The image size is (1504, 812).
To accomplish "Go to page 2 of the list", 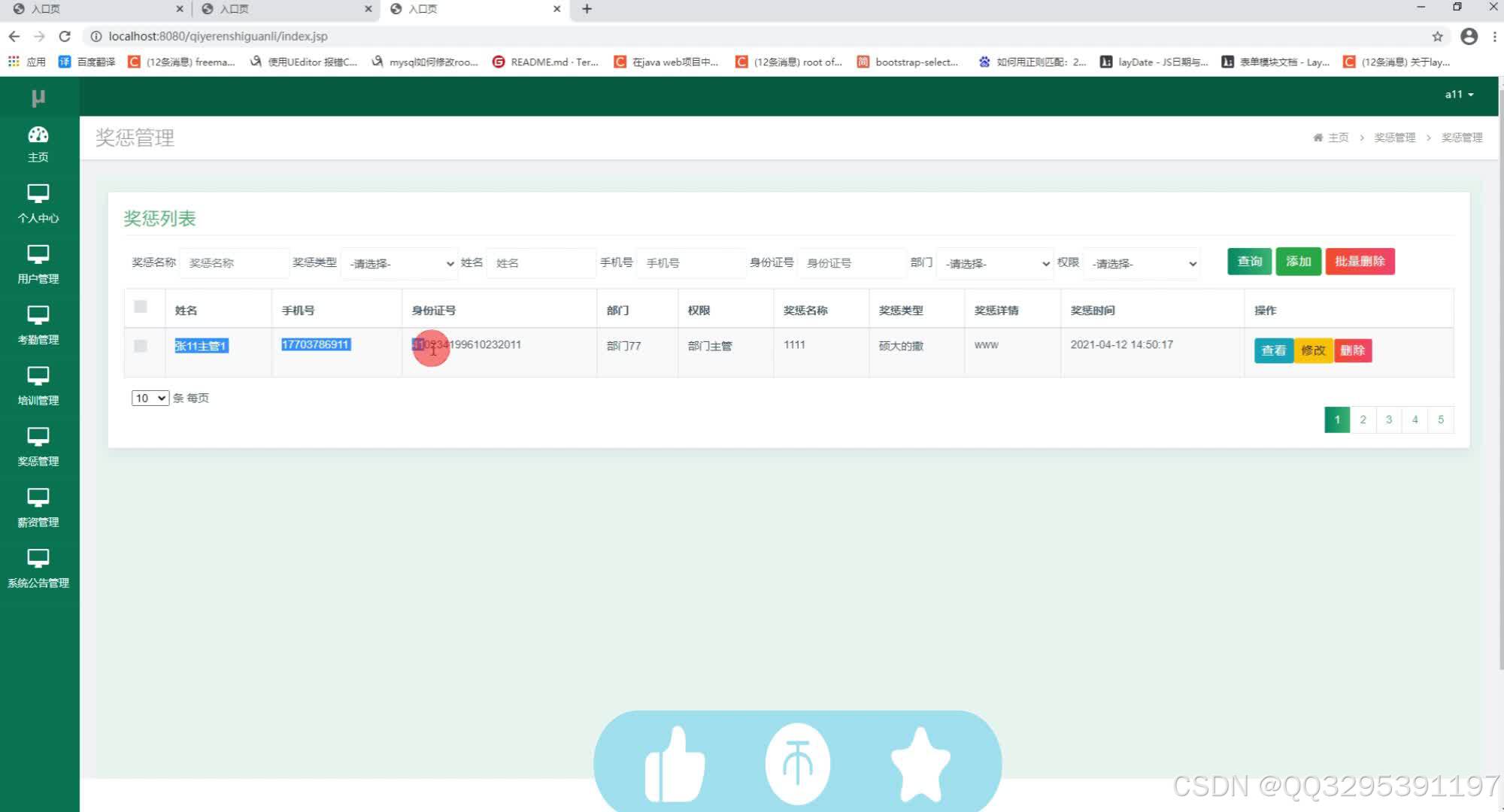I will [1363, 420].
